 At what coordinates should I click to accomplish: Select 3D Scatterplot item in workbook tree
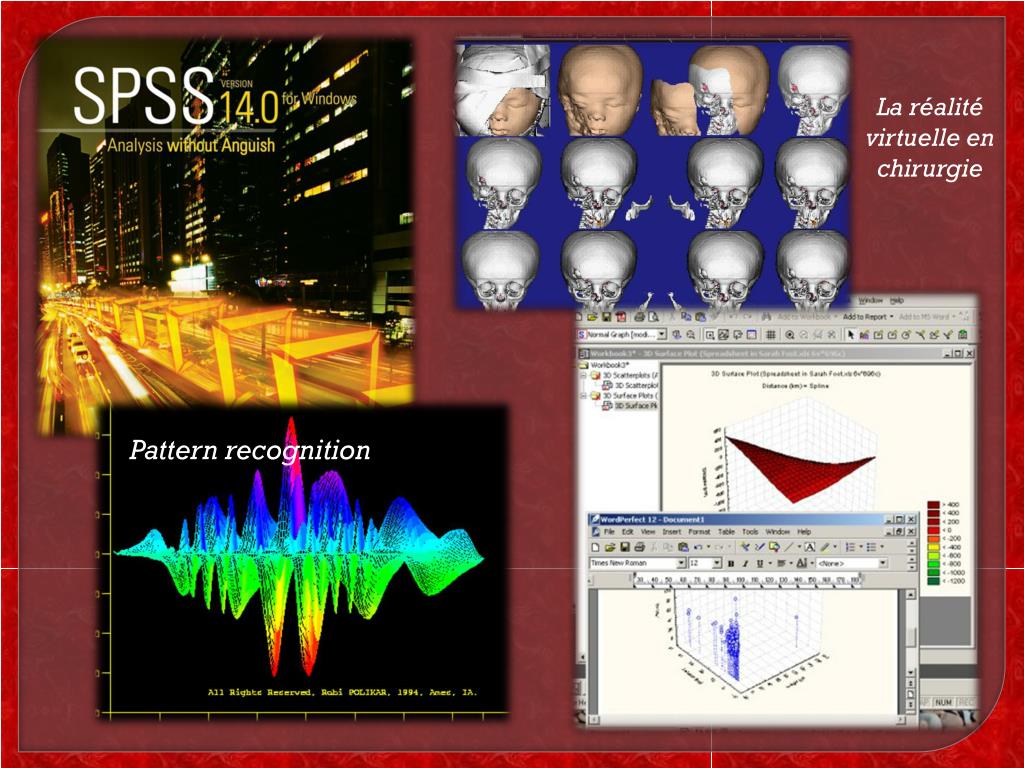coord(630,385)
